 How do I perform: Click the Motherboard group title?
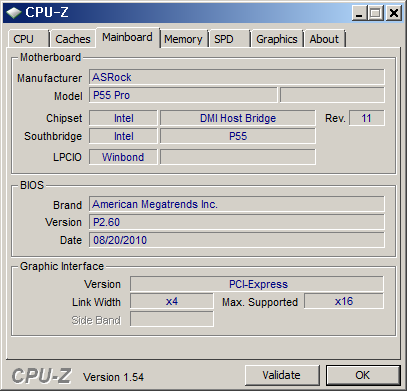[x=50, y=57]
